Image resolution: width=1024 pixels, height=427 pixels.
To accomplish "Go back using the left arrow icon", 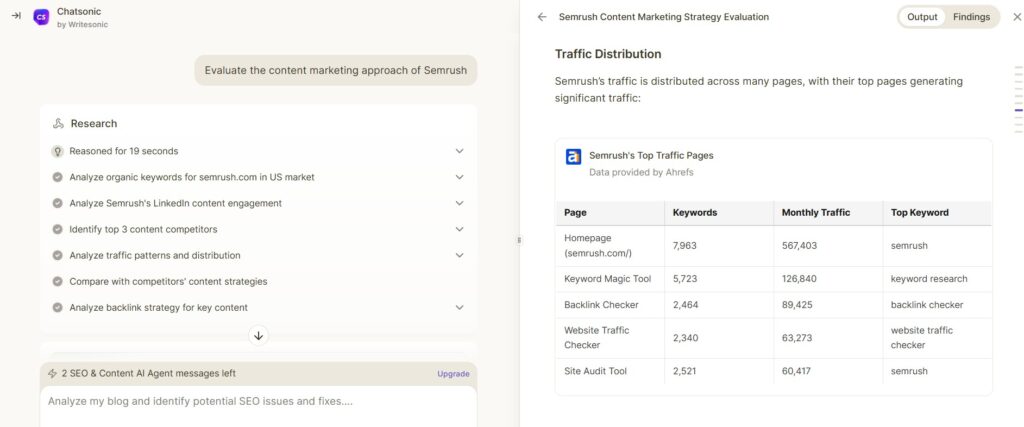I will point(541,17).
